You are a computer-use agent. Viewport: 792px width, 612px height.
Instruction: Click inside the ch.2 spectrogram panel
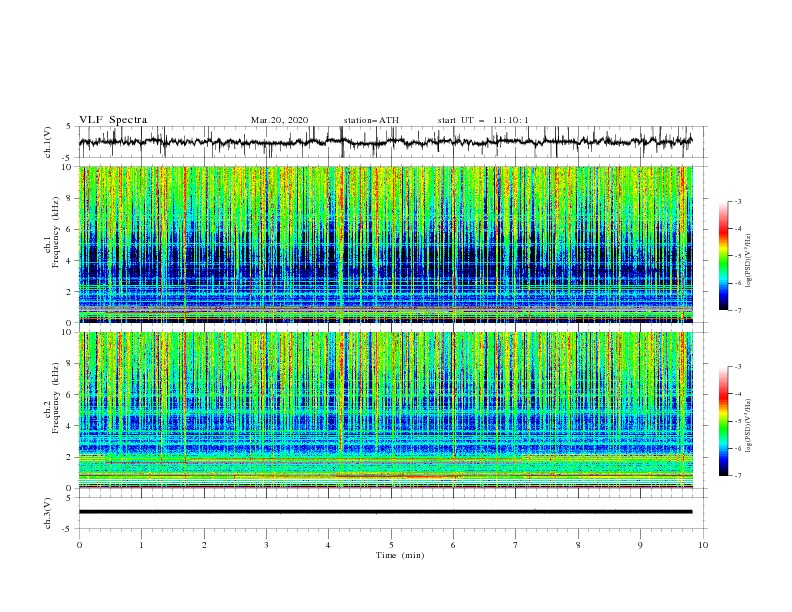point(386,410)
